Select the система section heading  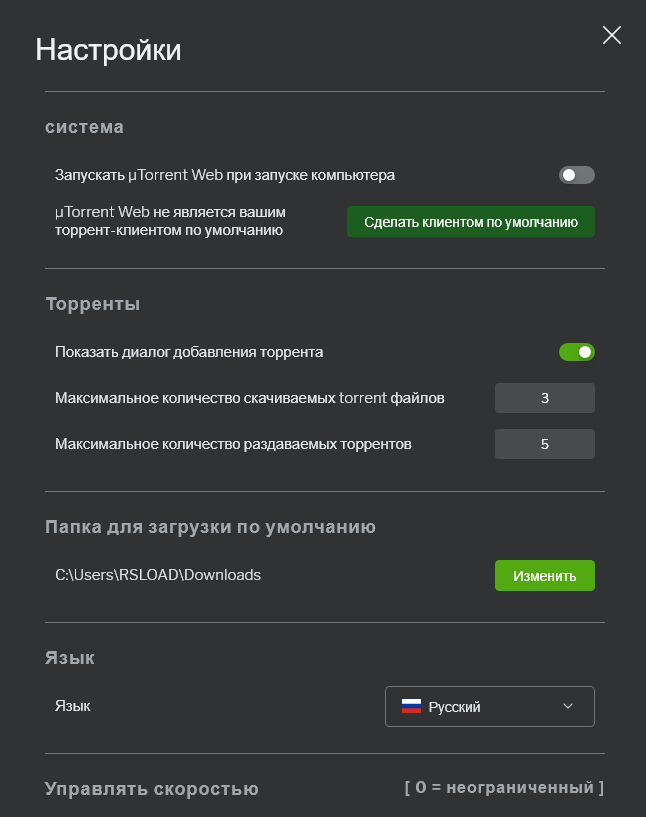pos(85,127)
